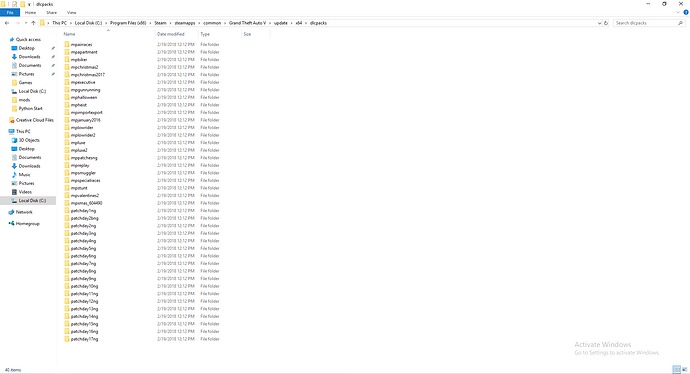The image size is (690, 374).
Task: Select the mpimportexport folder name
Action: coord(86,112)
